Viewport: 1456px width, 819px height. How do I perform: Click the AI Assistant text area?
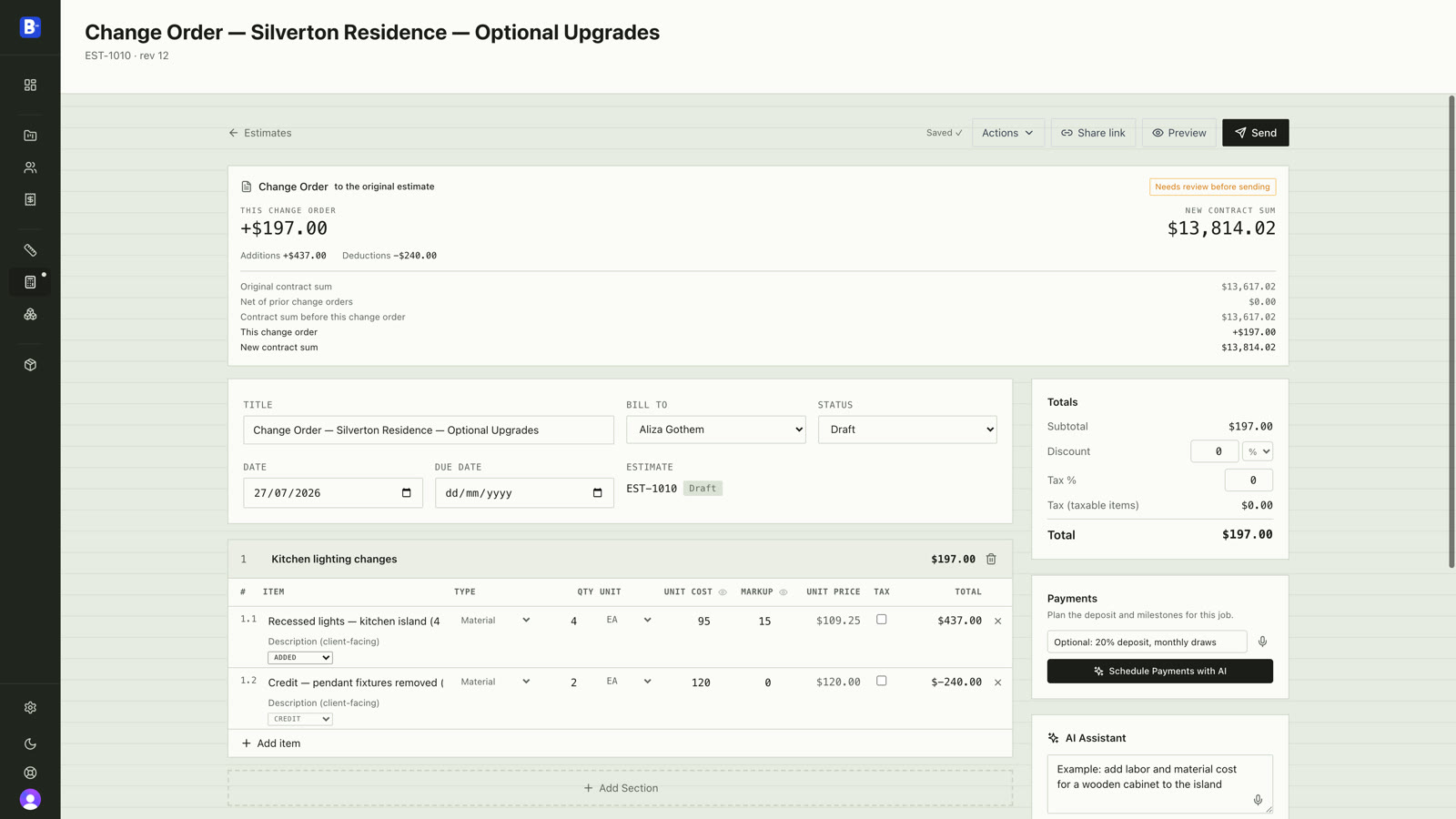pos(1159,784)
